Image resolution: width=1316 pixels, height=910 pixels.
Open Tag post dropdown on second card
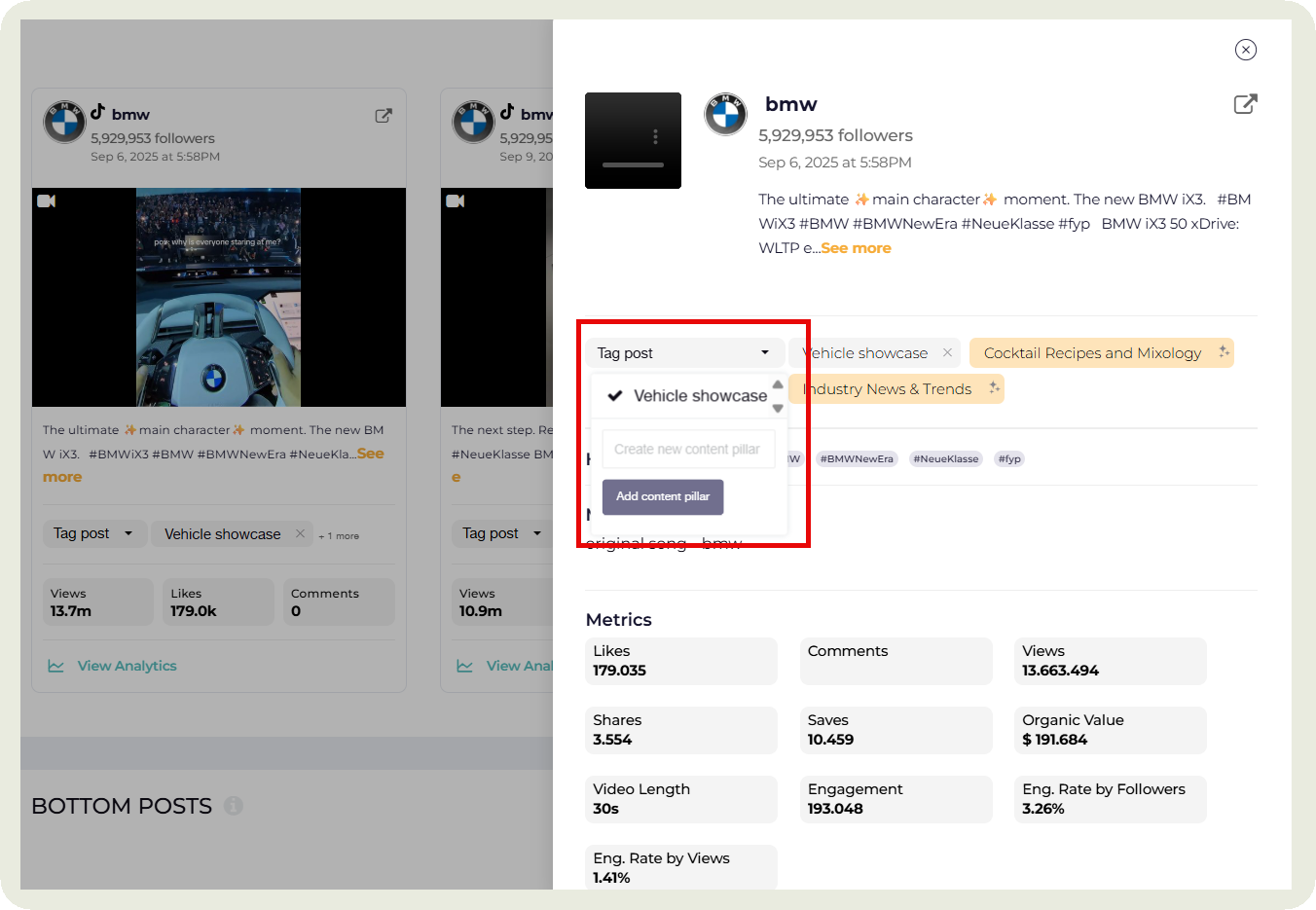tap(501, 533)
